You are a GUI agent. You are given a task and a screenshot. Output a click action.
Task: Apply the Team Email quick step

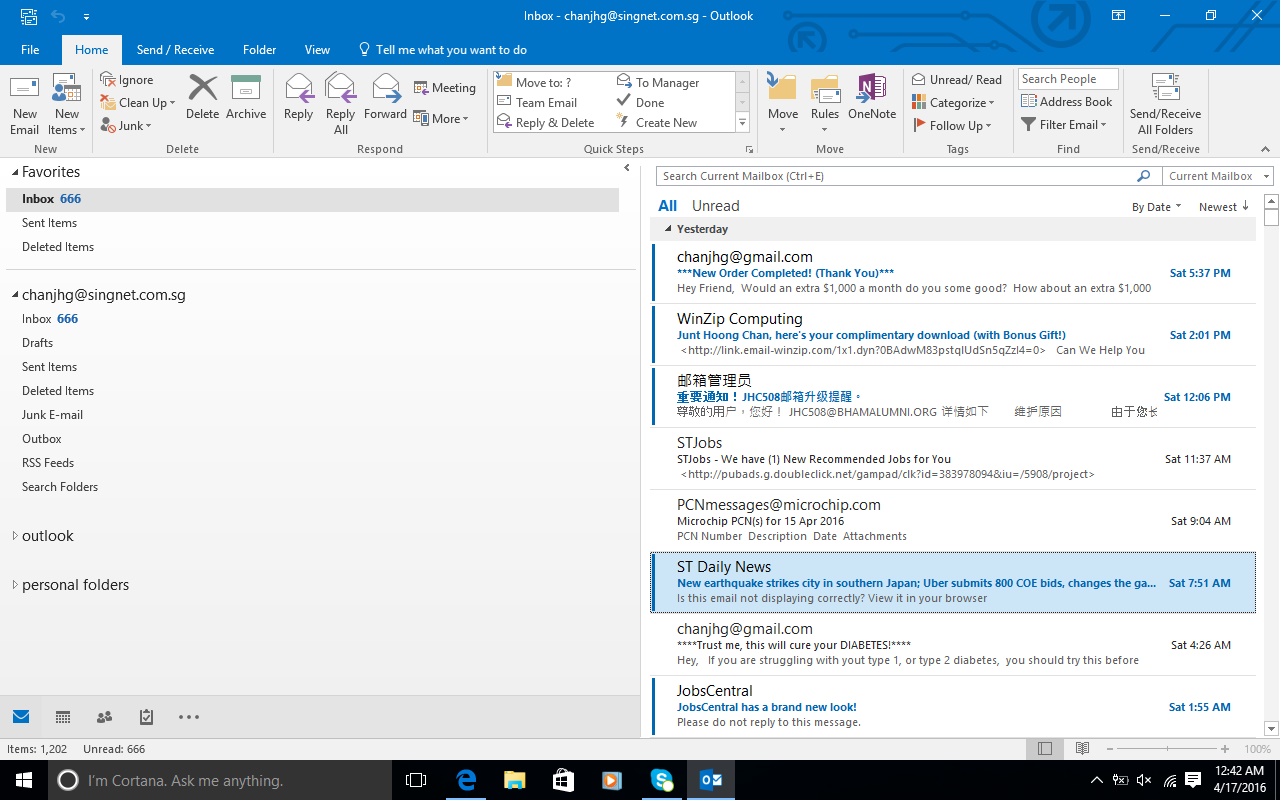[x=537, y=103]
